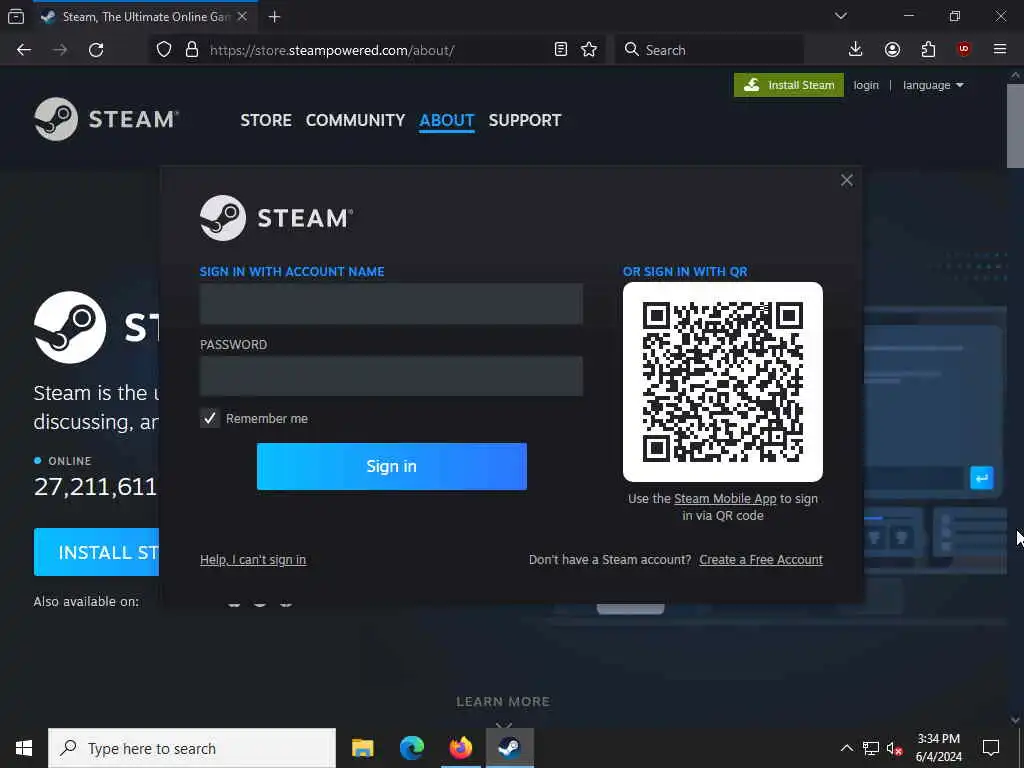The height and width of the screenshot is (768, 1024).
Task: Click the login link in the header
Action: [866, 86]
